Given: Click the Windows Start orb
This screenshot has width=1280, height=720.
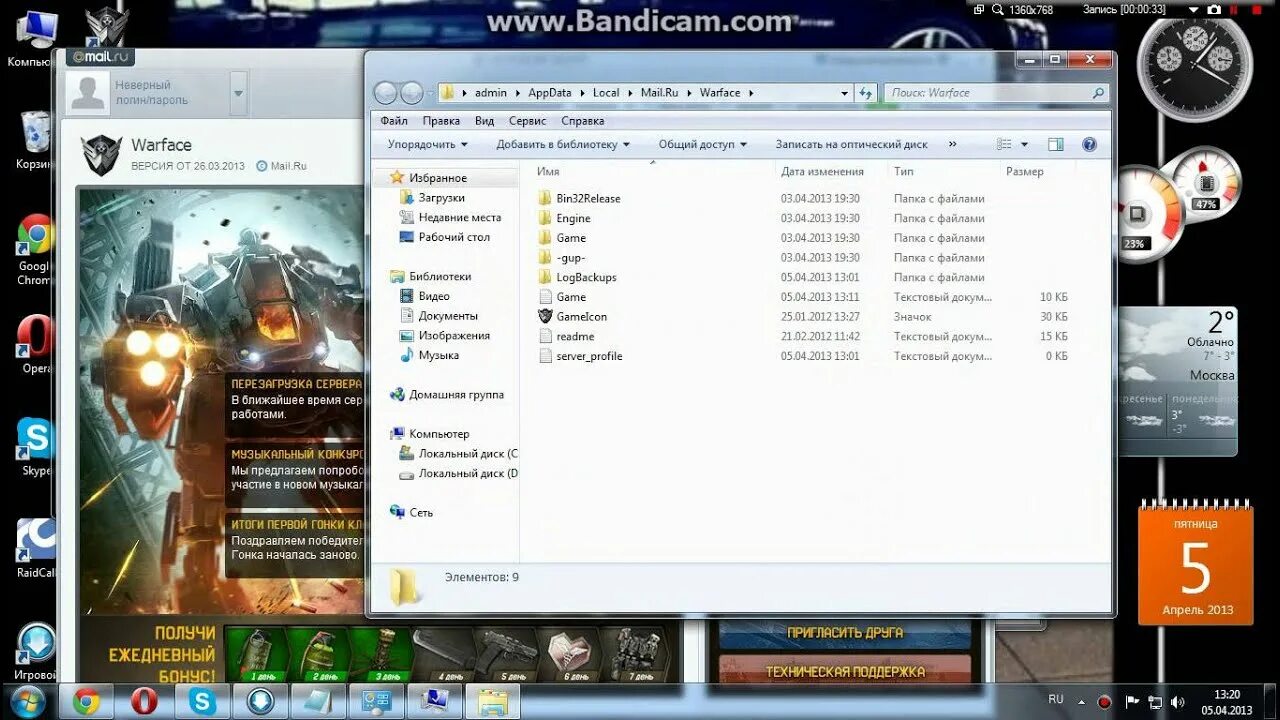Looking at the screenshot, I should 27,701.
